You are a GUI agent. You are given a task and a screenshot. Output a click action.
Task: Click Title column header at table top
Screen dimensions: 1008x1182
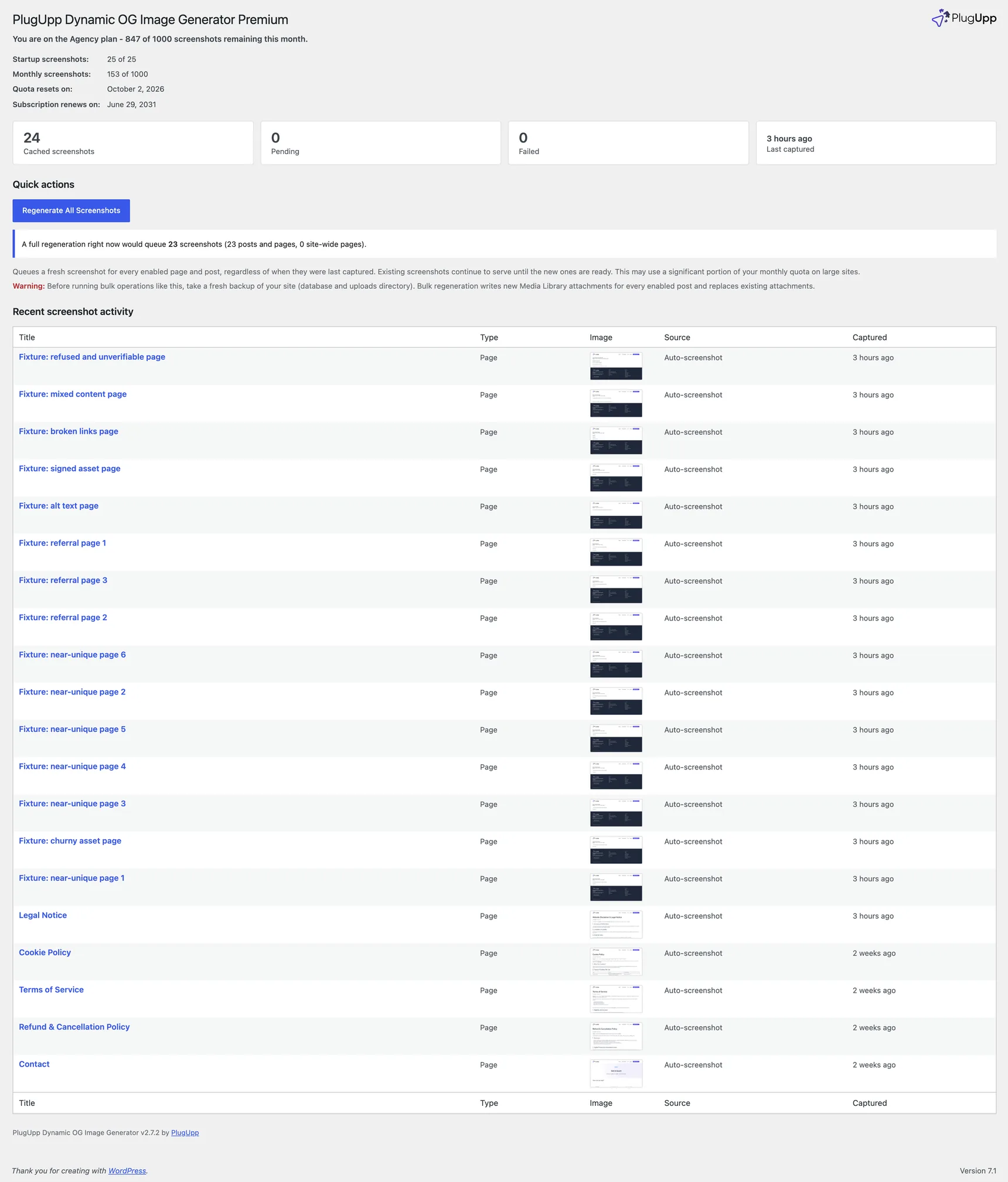(27, 337)
